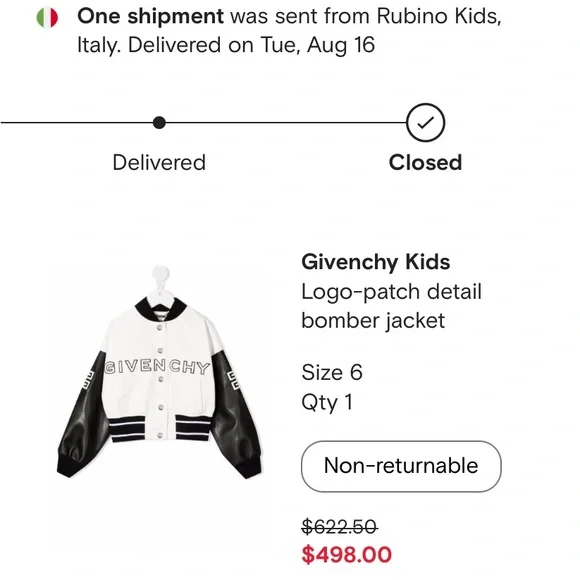Image resolution: width=580 pixels, height=580 pixels.
Task: Click the Closed checkmark circle icon
Action: click(425, 122)
